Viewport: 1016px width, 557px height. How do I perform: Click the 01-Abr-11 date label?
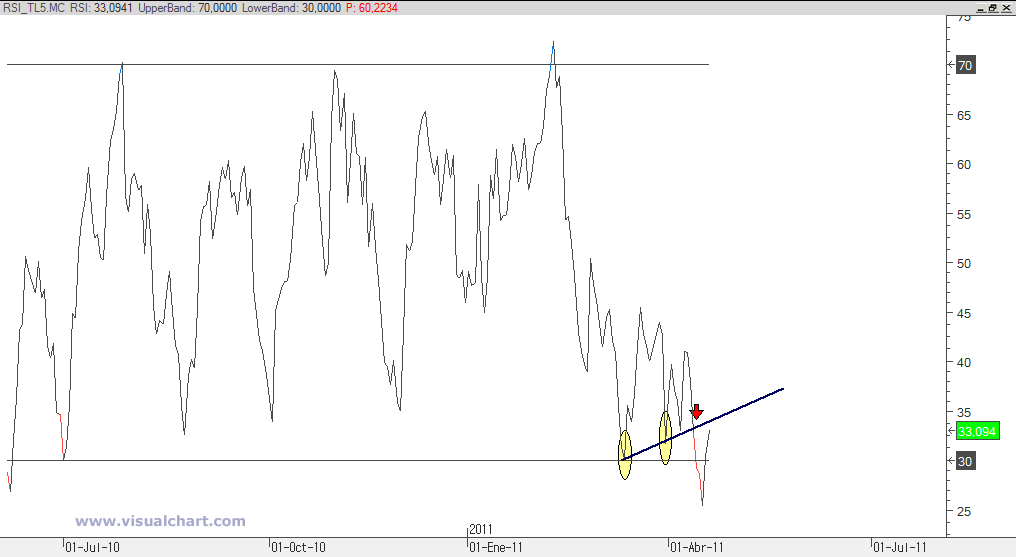tap(697, 547)
